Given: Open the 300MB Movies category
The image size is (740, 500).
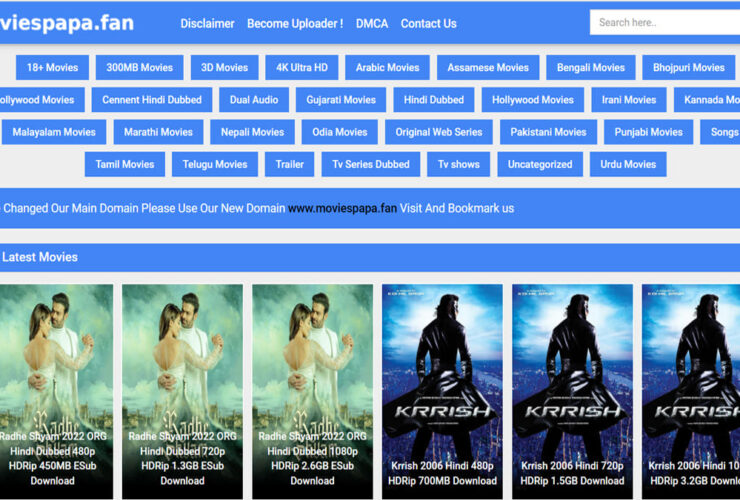Looking at the screenshot, I should (140, 68).
